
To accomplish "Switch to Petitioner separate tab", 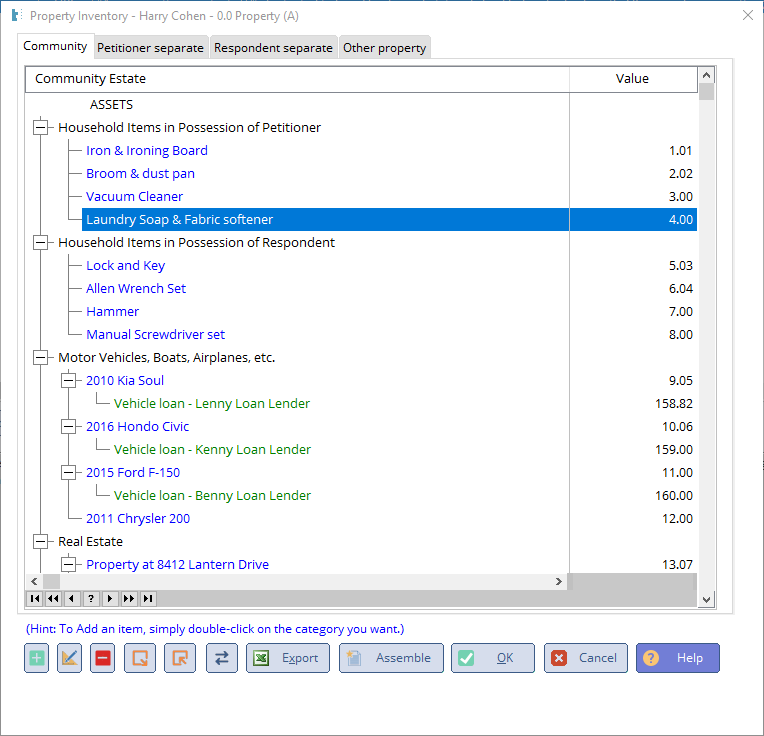I will (150, 48).
